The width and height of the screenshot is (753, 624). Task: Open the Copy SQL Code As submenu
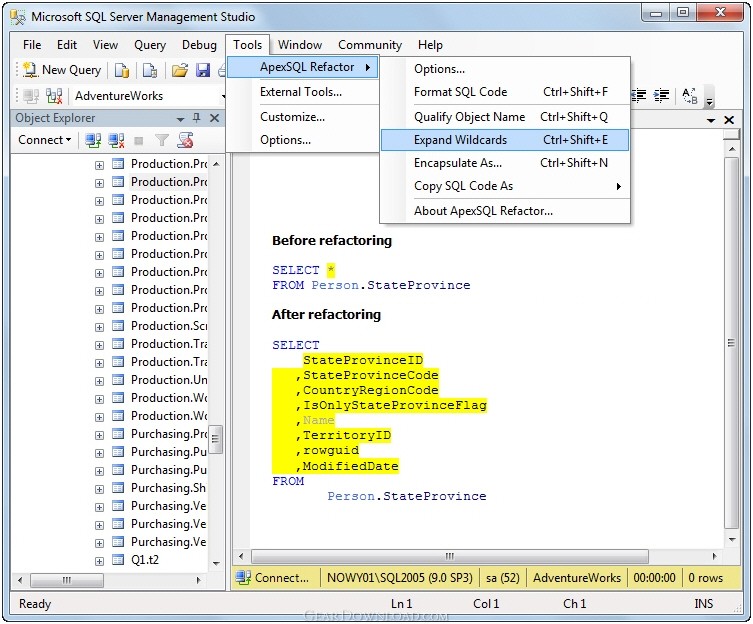(505, 186)
